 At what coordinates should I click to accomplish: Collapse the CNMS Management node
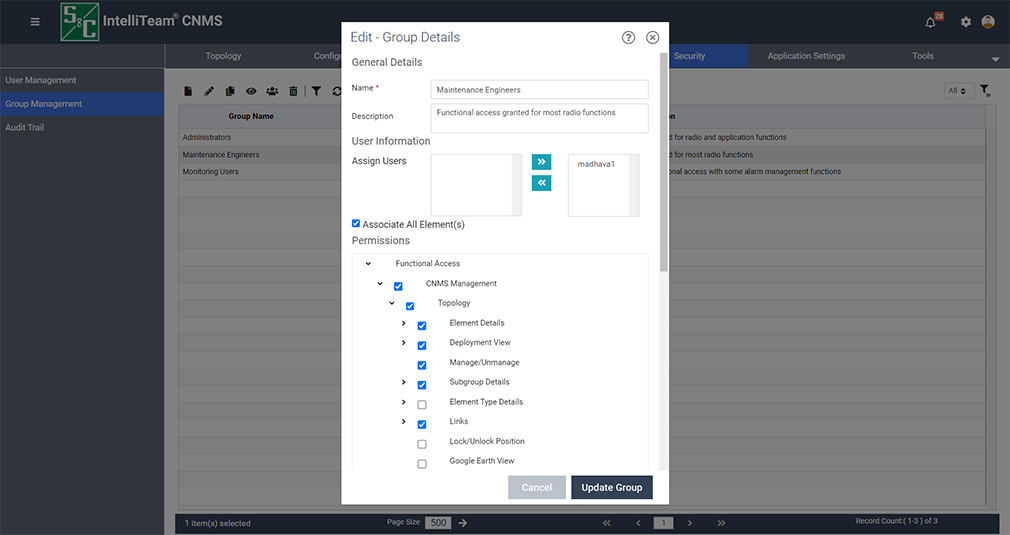(380, 284)
